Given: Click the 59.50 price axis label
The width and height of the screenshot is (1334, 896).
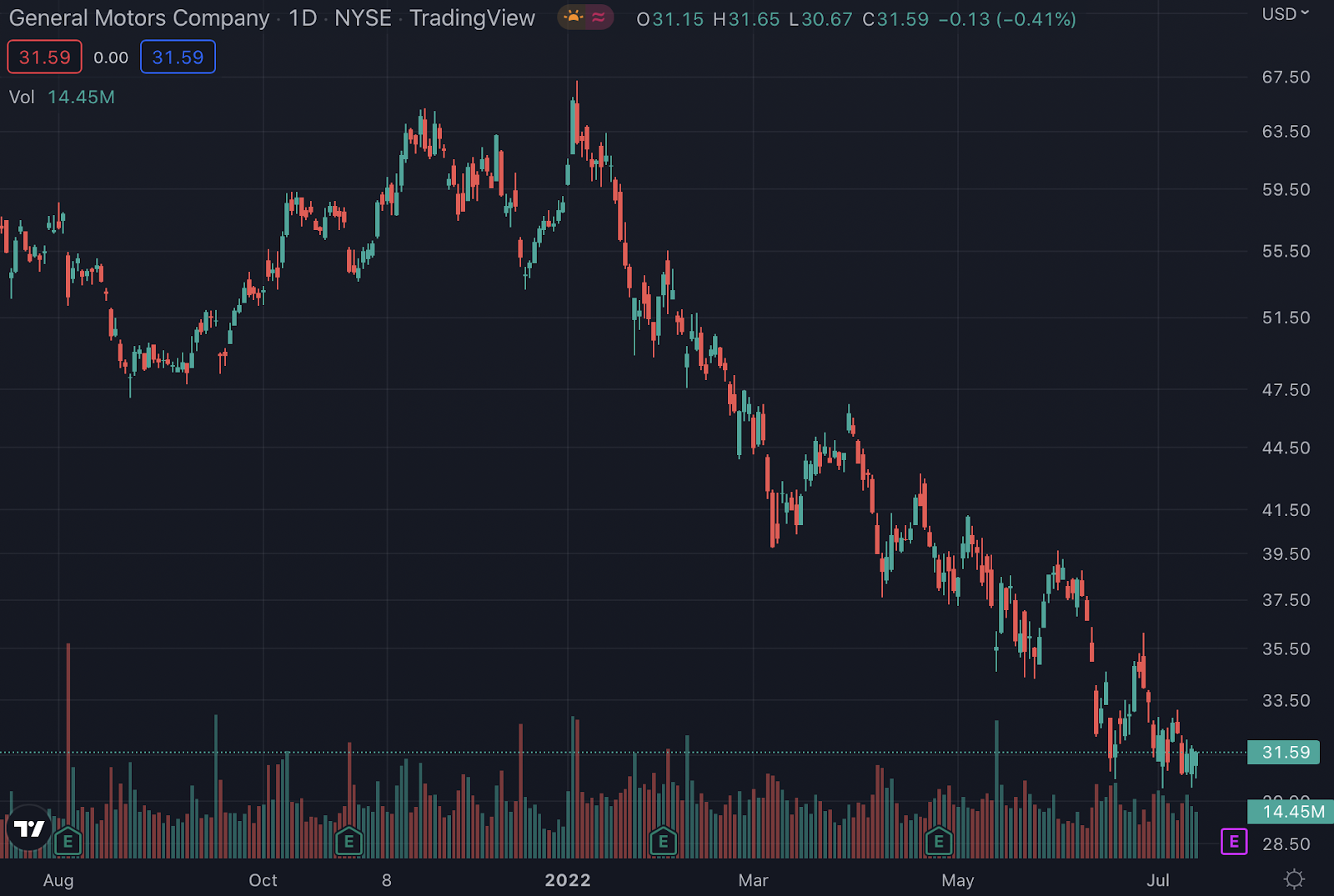Looking at the screenshot, I should pos(1286,190).
